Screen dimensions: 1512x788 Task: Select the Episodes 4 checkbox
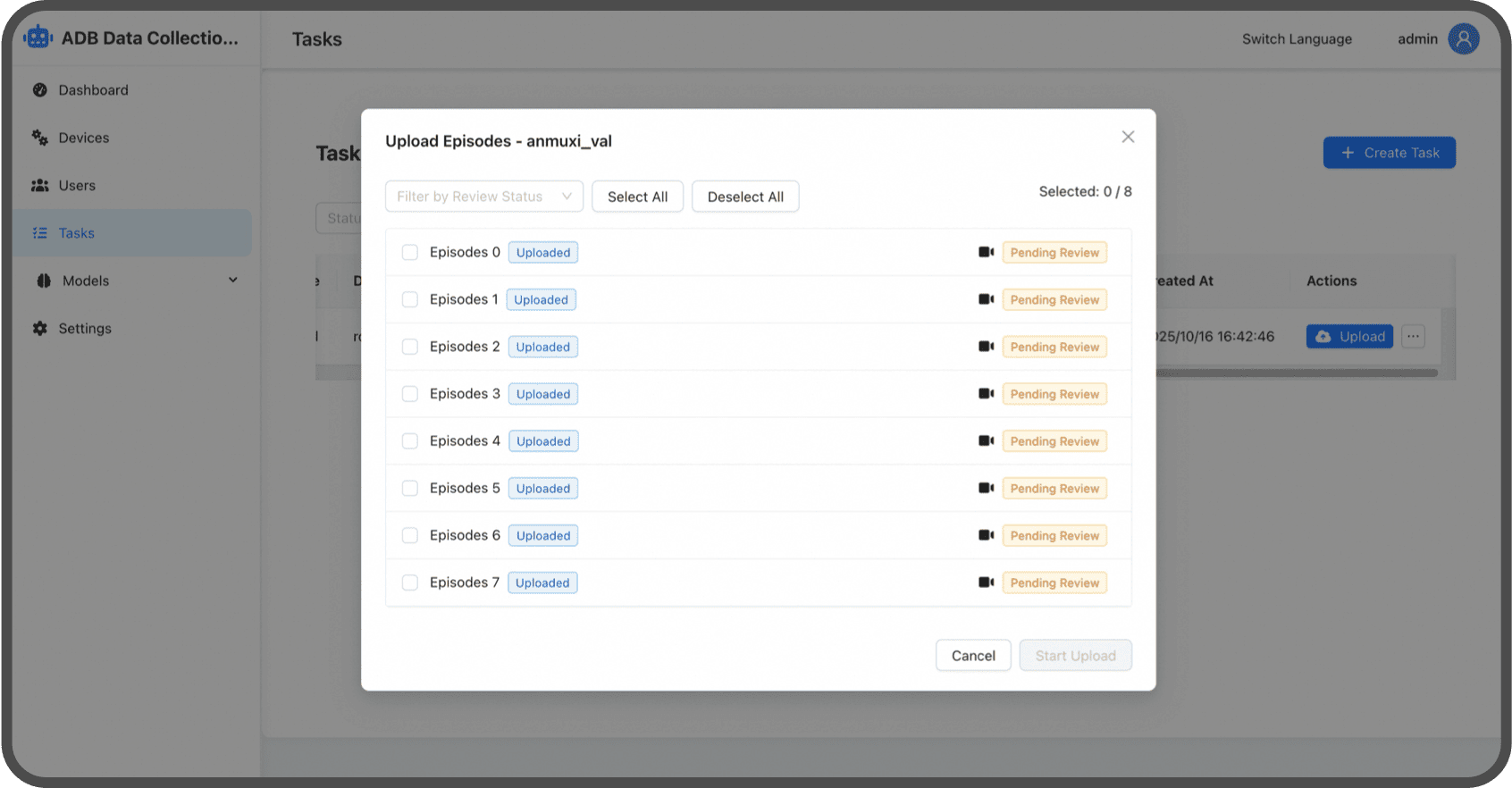pos(410,441)
